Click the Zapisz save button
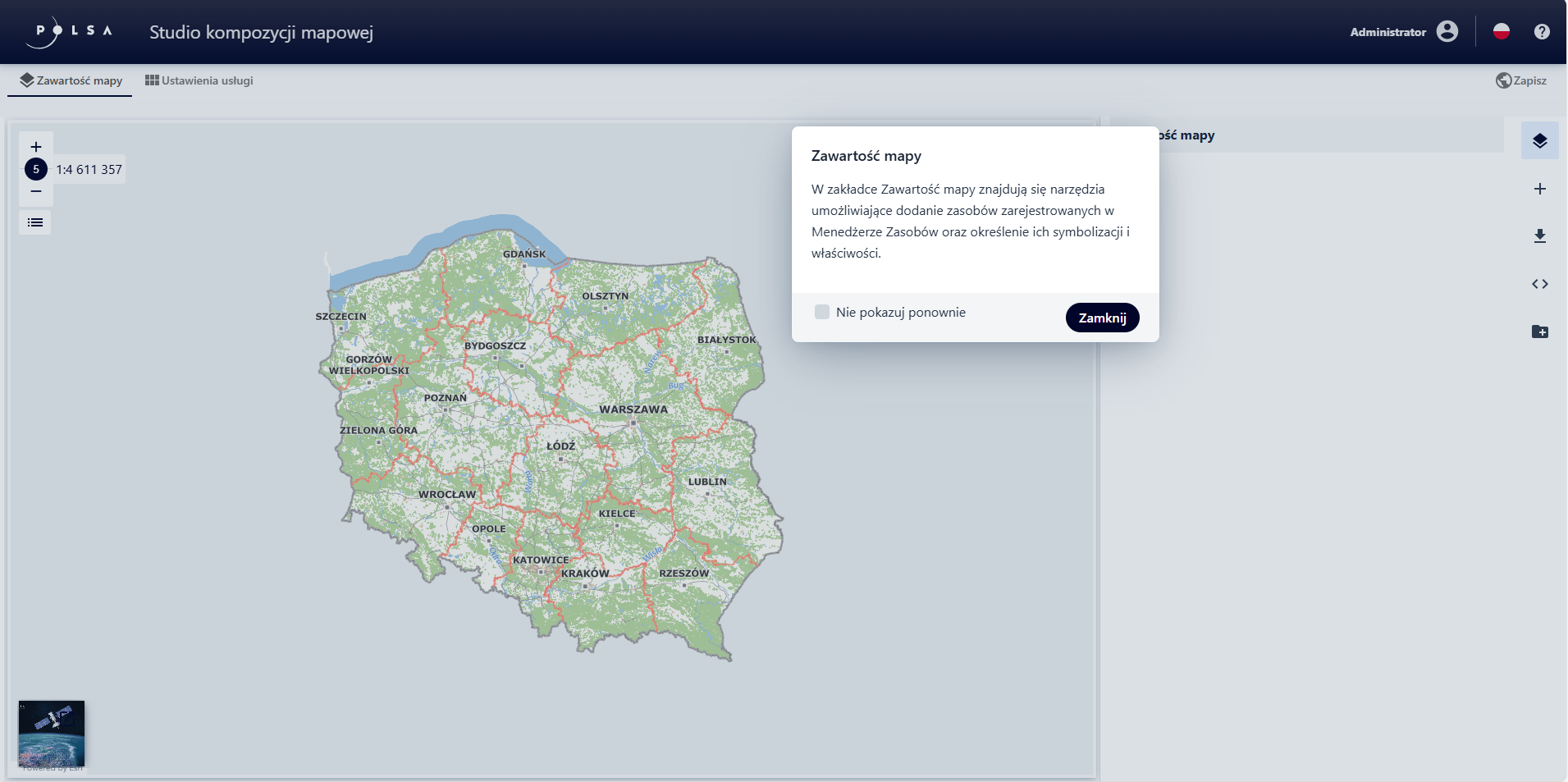1568x782 pixels. [x=1521, y=80]
